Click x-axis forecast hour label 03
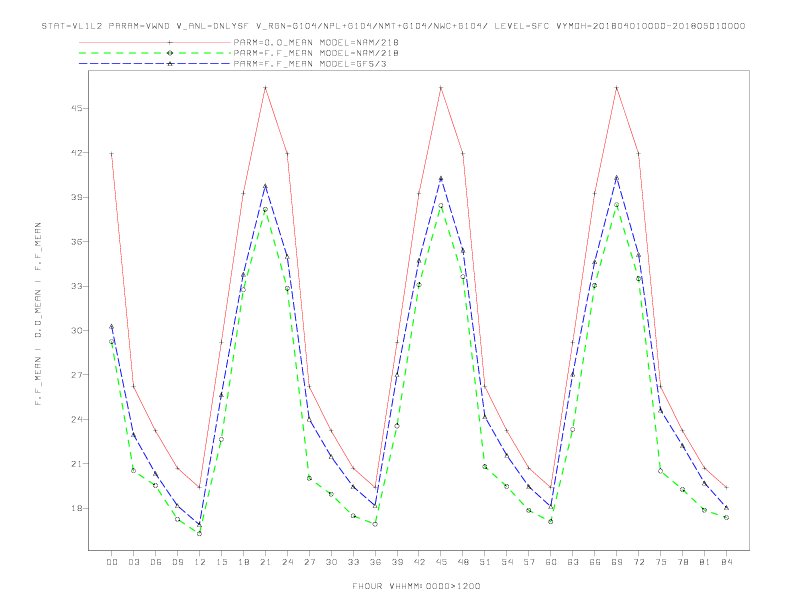The image size is (792, 612). coord(134,562)
